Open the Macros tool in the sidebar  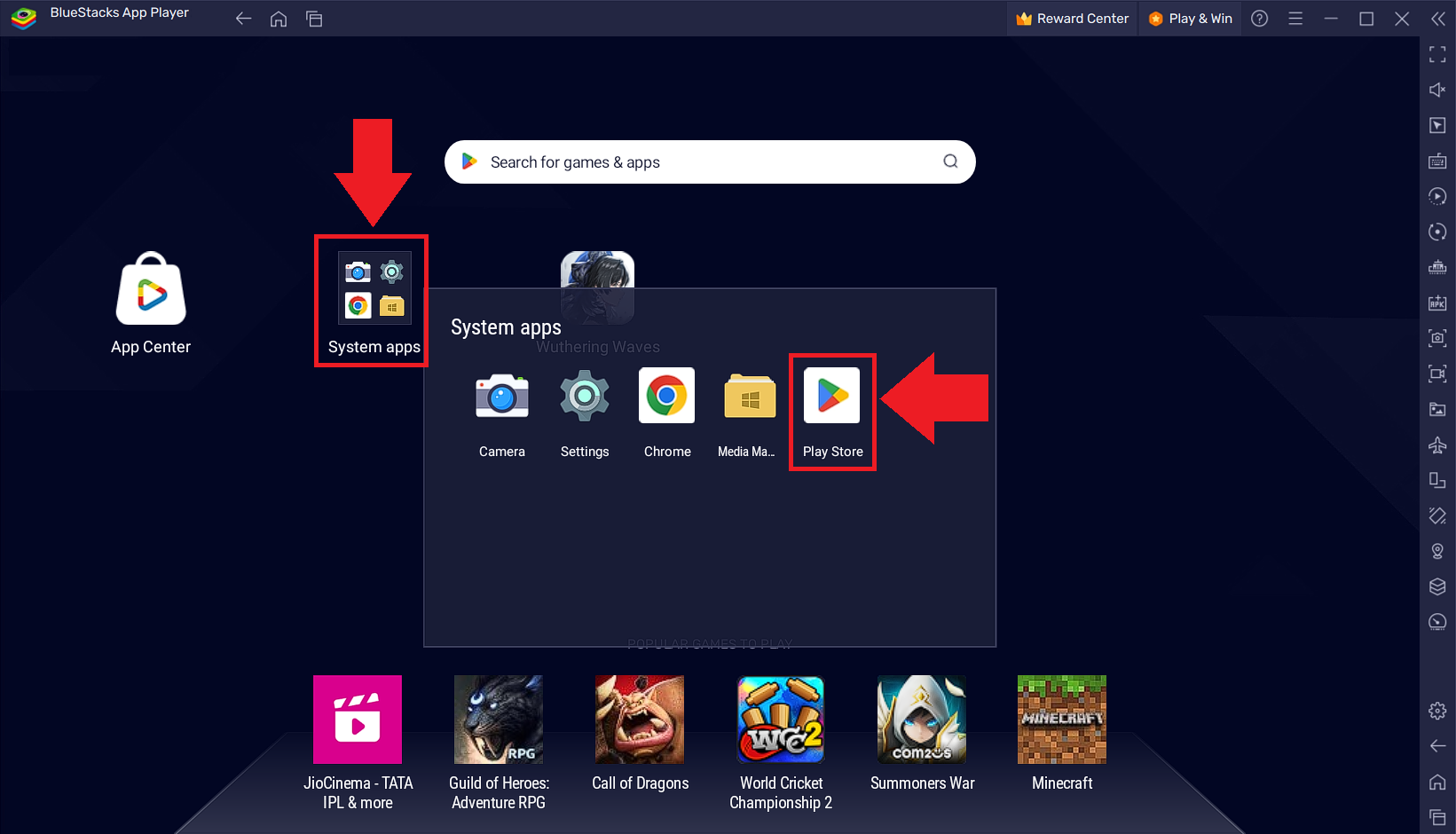tap(1437, 196)
